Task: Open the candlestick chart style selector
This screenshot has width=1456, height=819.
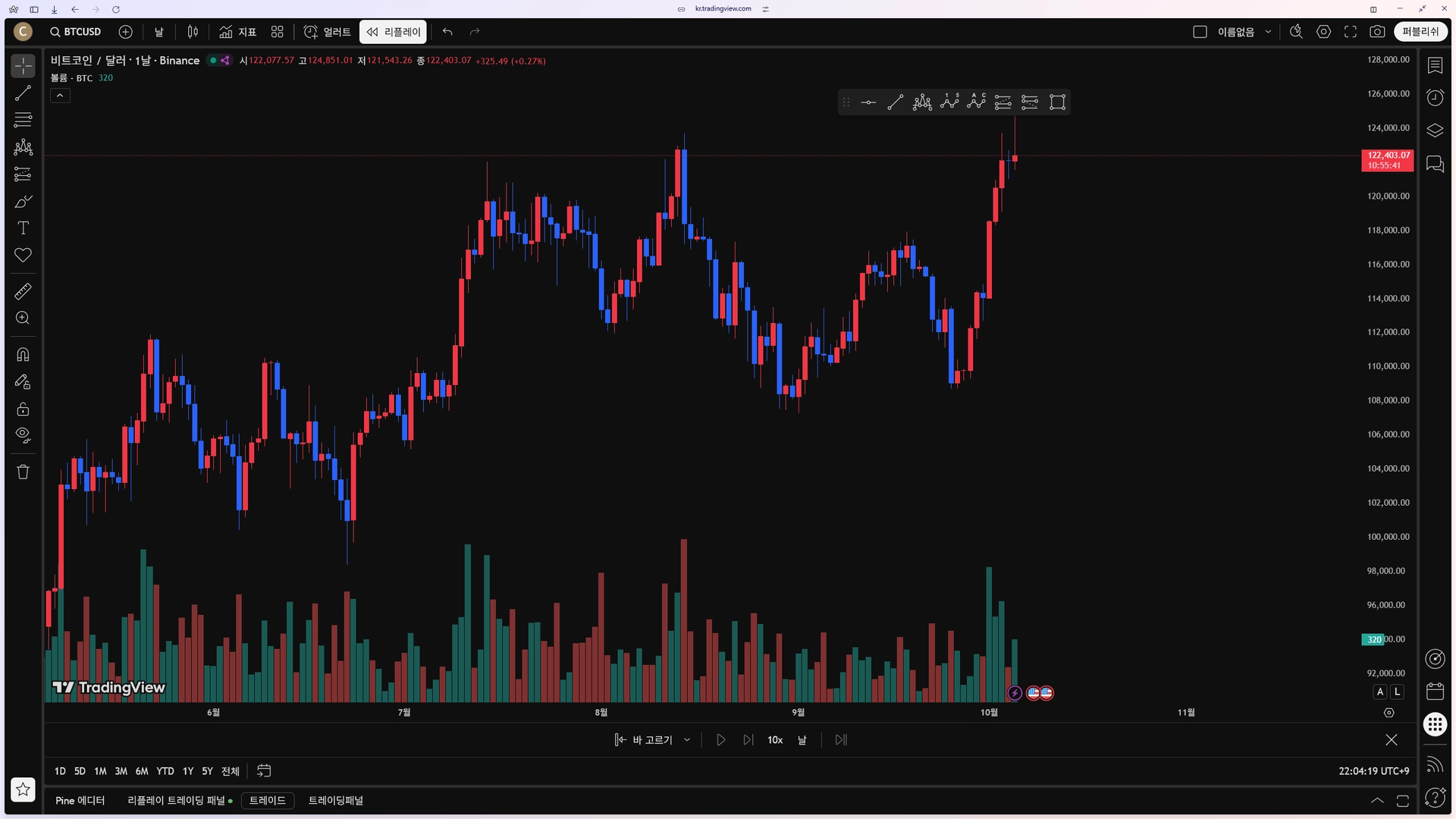Action: pos(193,32)
